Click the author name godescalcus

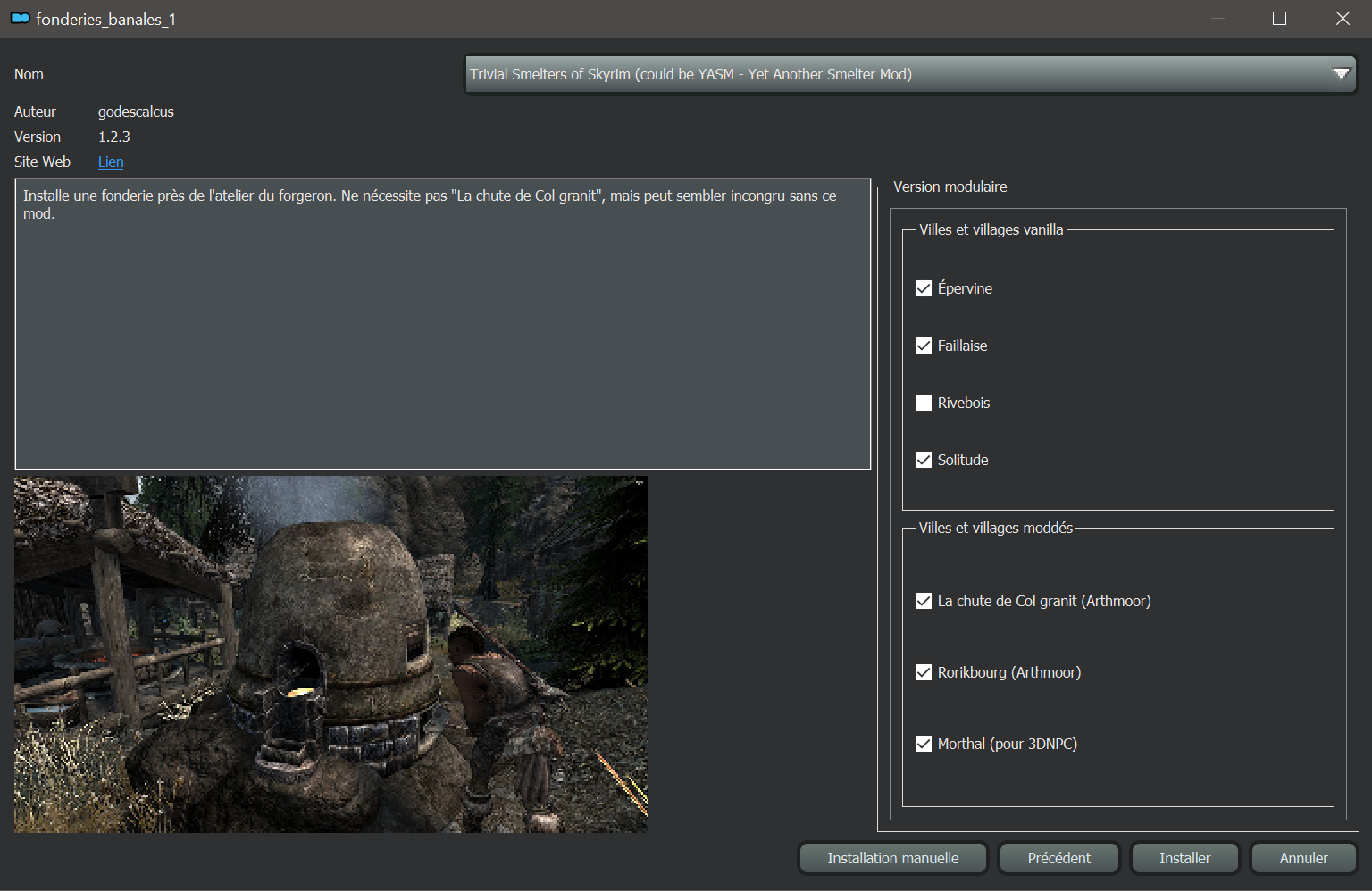(136, 112)
